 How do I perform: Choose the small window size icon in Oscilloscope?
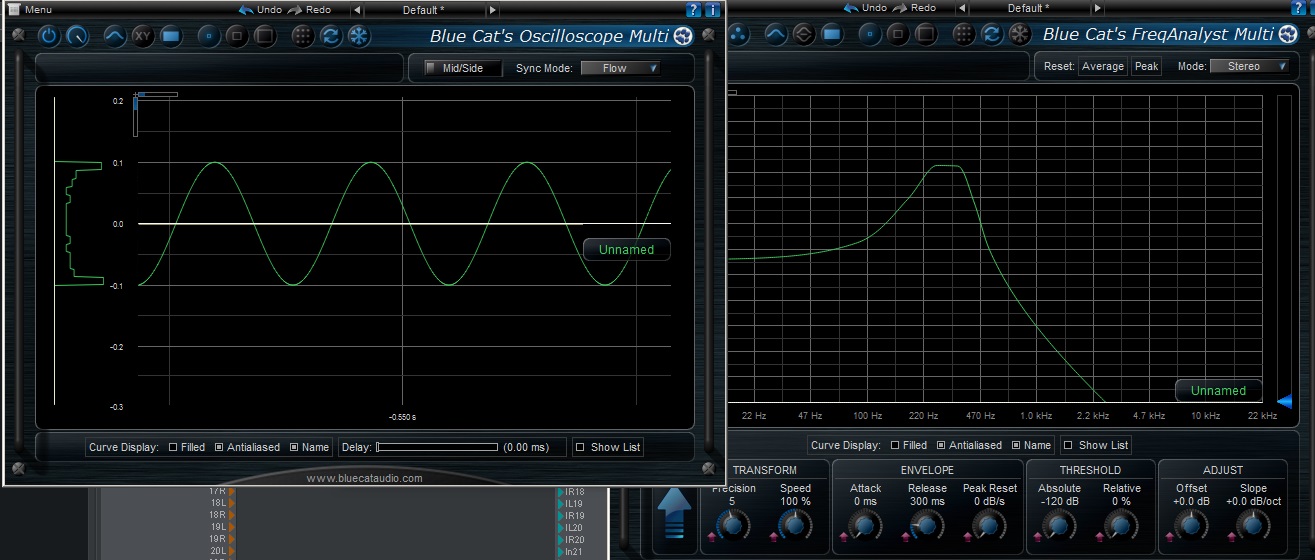click(209, 36)
